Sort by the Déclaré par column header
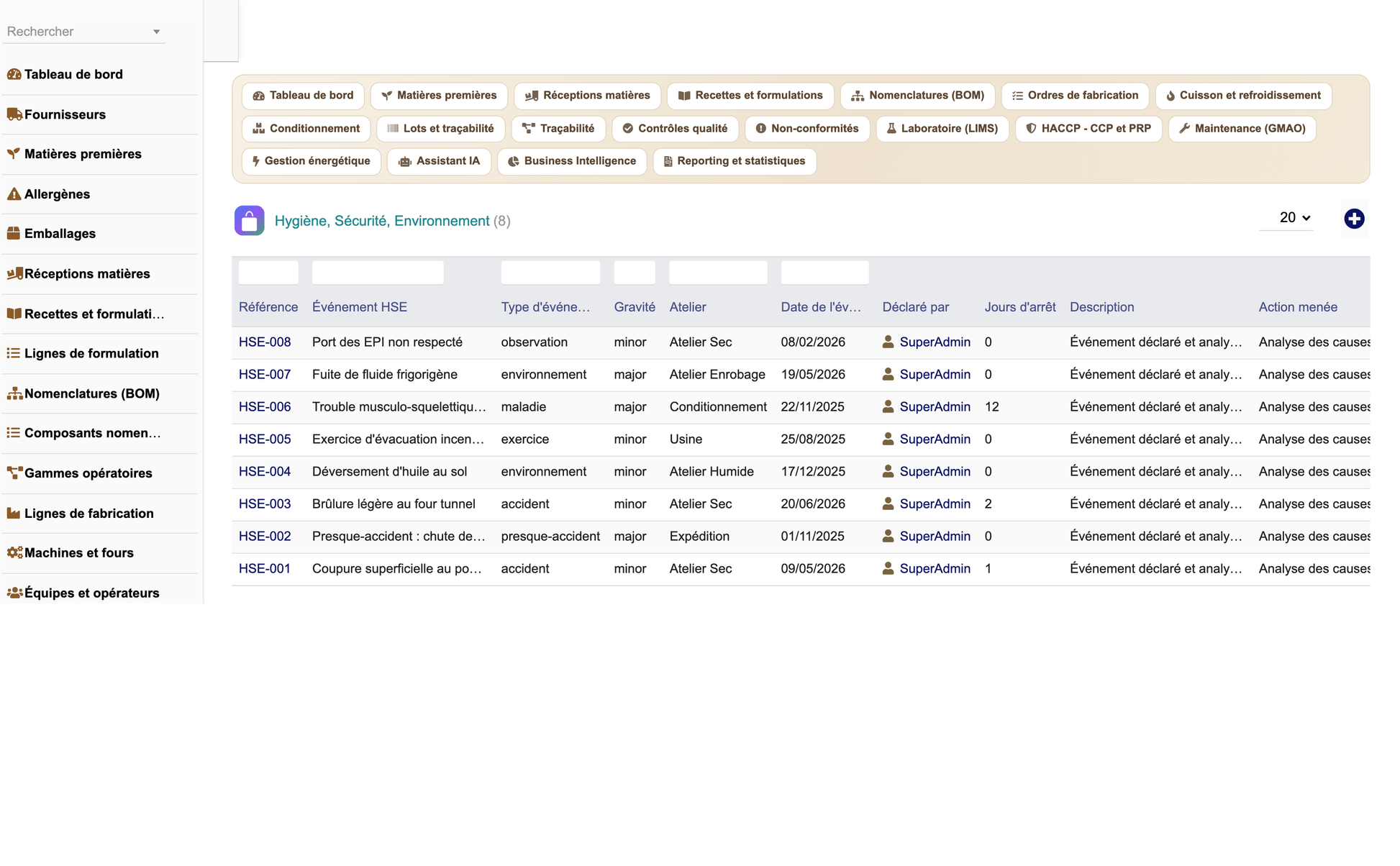Screen dimensions: 1400x866 point(915,307)
